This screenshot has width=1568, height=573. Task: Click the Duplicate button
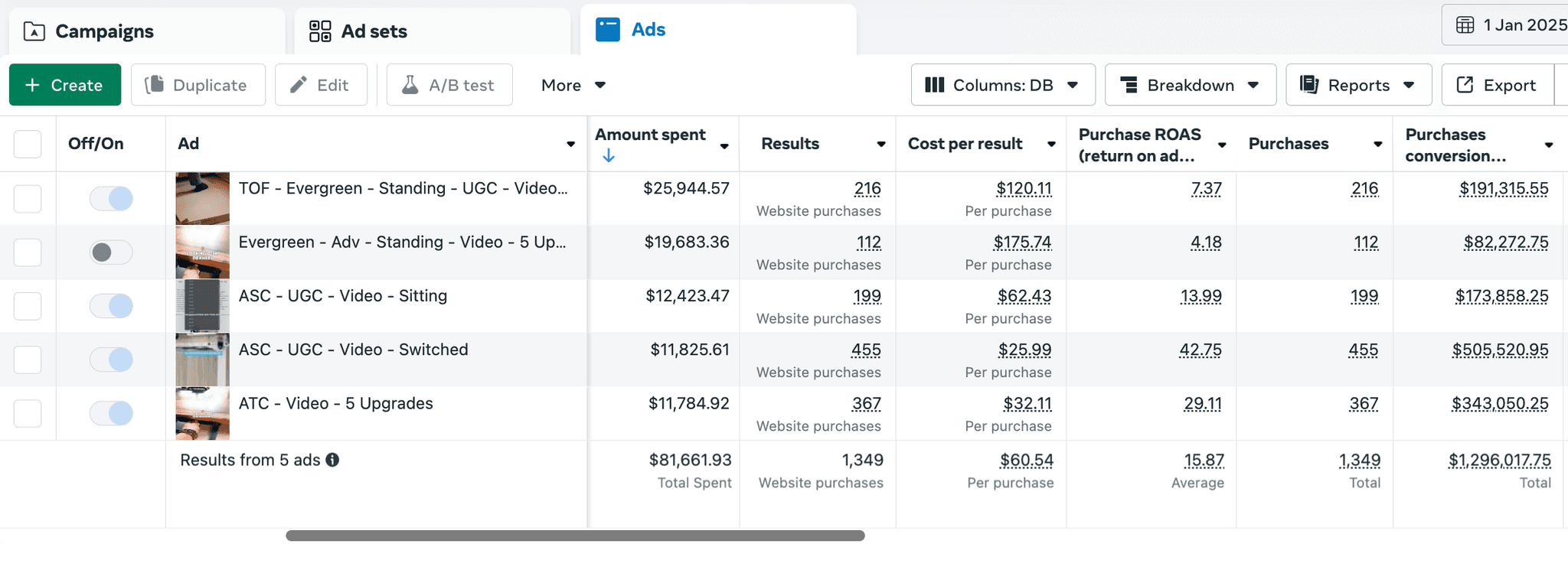pos(198,85)
